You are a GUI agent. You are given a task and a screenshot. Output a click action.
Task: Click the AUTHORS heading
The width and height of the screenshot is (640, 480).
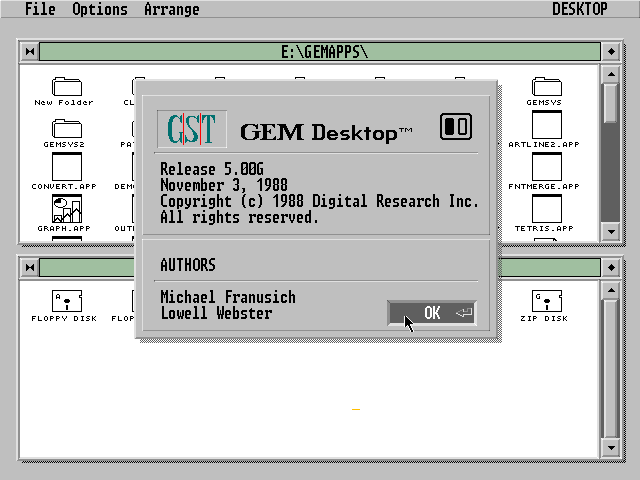point(188,265)
